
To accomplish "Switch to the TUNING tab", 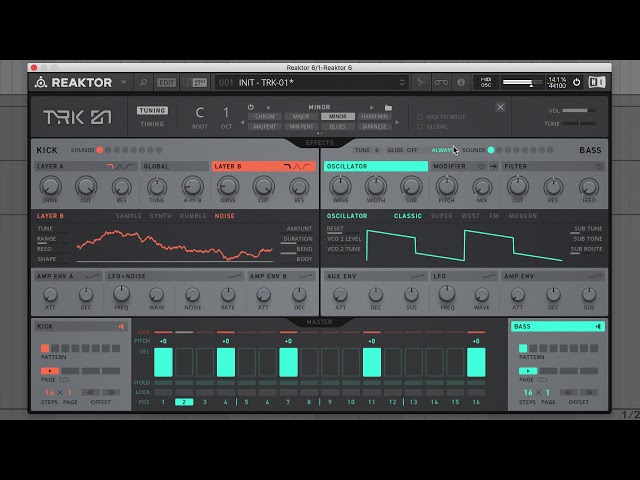I will (x=152, y=111).
